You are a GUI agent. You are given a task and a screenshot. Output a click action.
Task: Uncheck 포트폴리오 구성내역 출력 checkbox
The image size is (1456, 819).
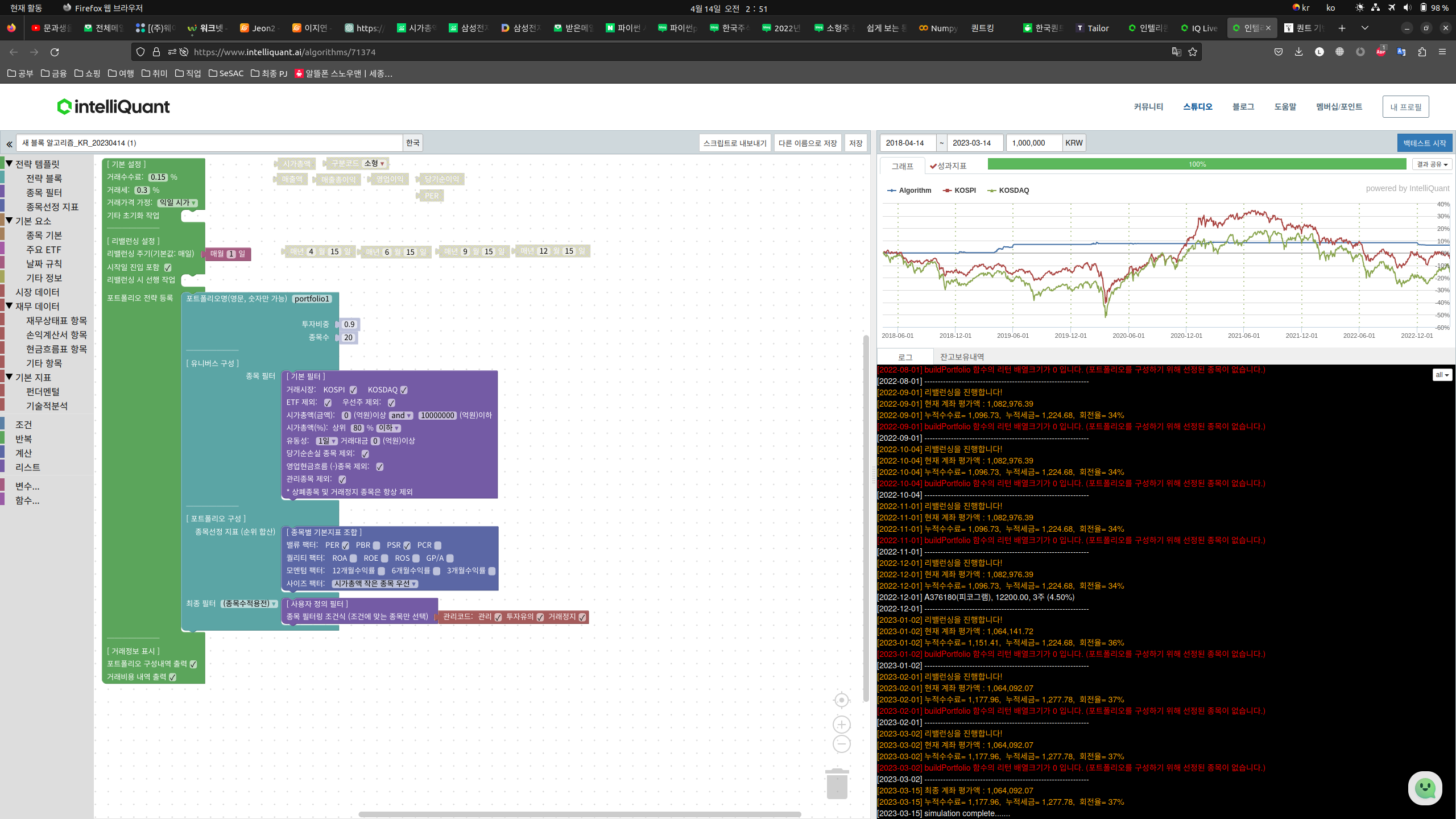(193, 664)
